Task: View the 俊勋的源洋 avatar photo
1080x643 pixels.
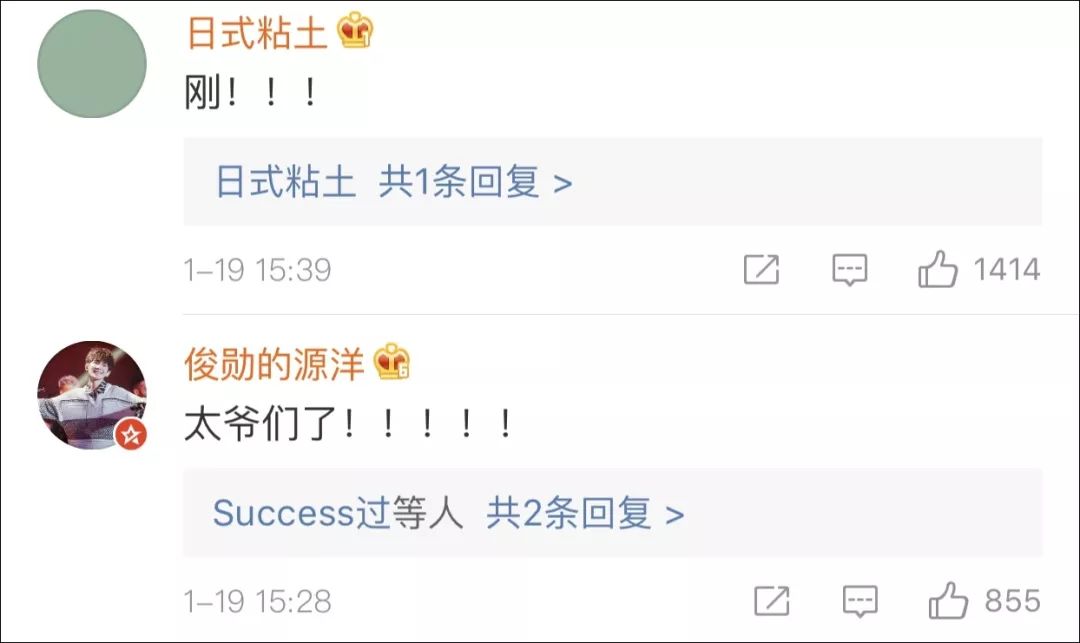Action: pos(92,395)
